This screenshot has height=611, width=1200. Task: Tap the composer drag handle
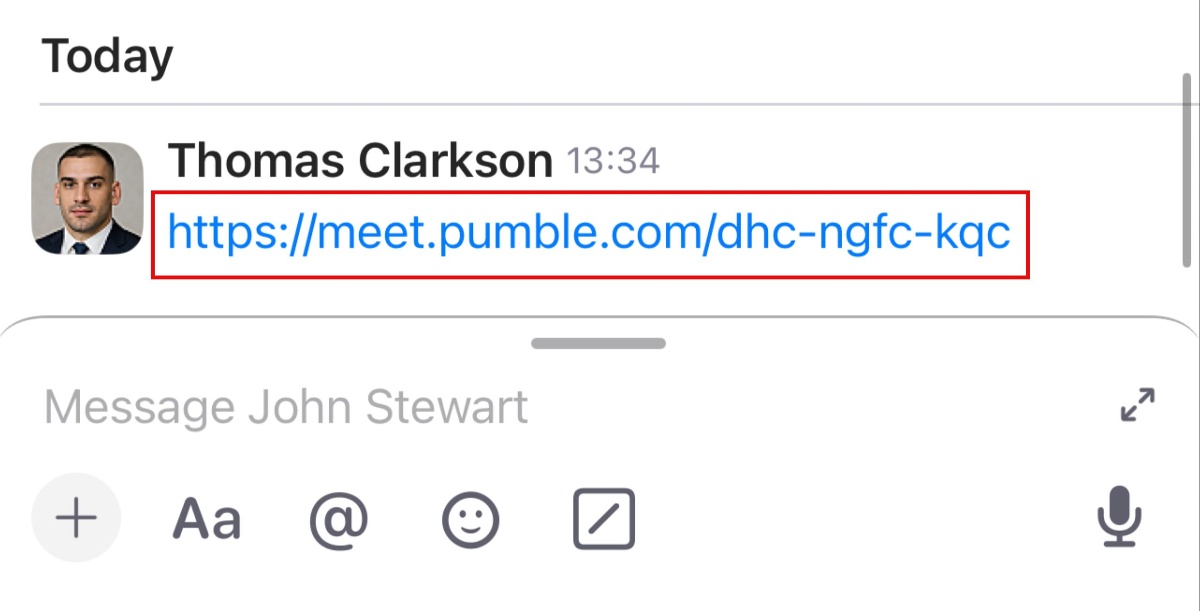[599, 344]
